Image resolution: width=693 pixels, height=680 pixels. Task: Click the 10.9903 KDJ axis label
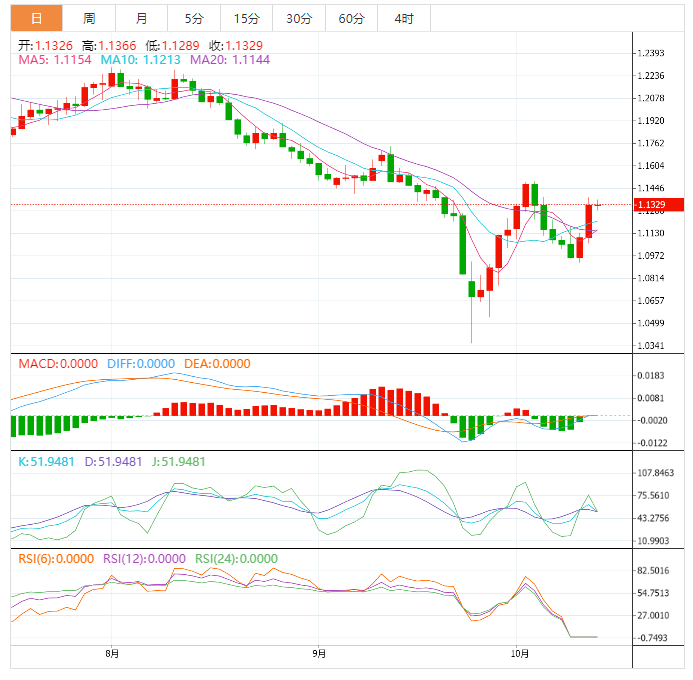tap(653, 541)
